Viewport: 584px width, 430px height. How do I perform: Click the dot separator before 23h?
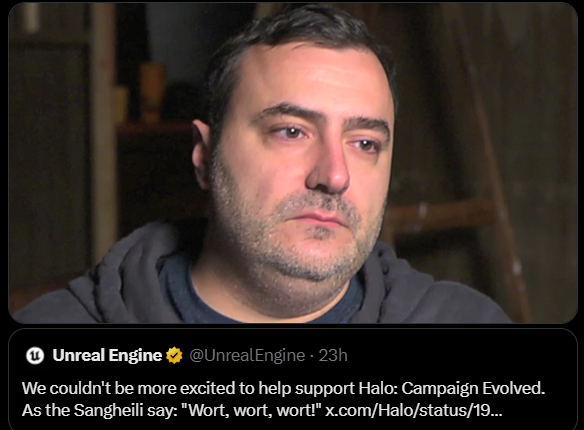point(312,356)
